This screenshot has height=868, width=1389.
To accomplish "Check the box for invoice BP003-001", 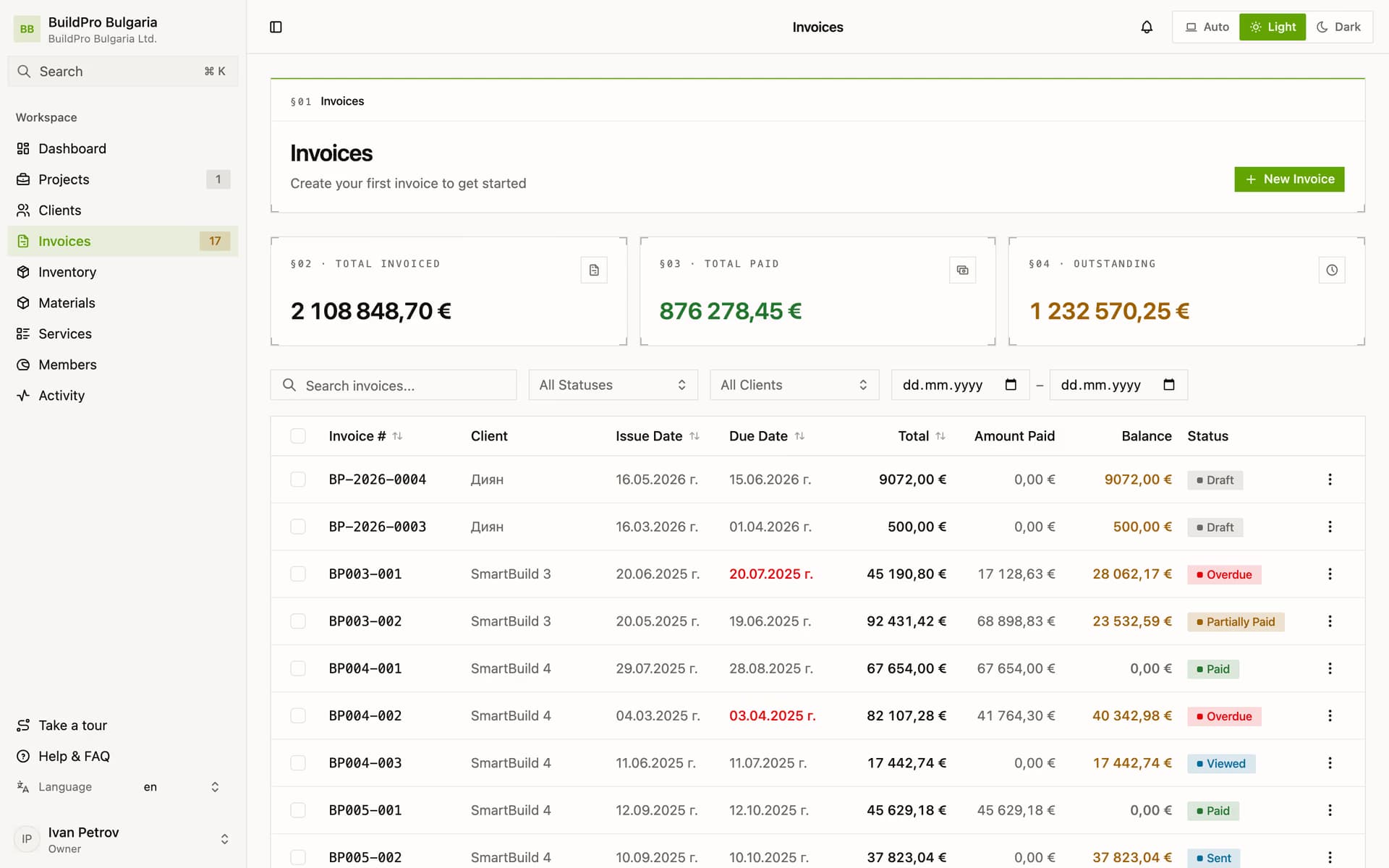I will click(x=298, y=574).
